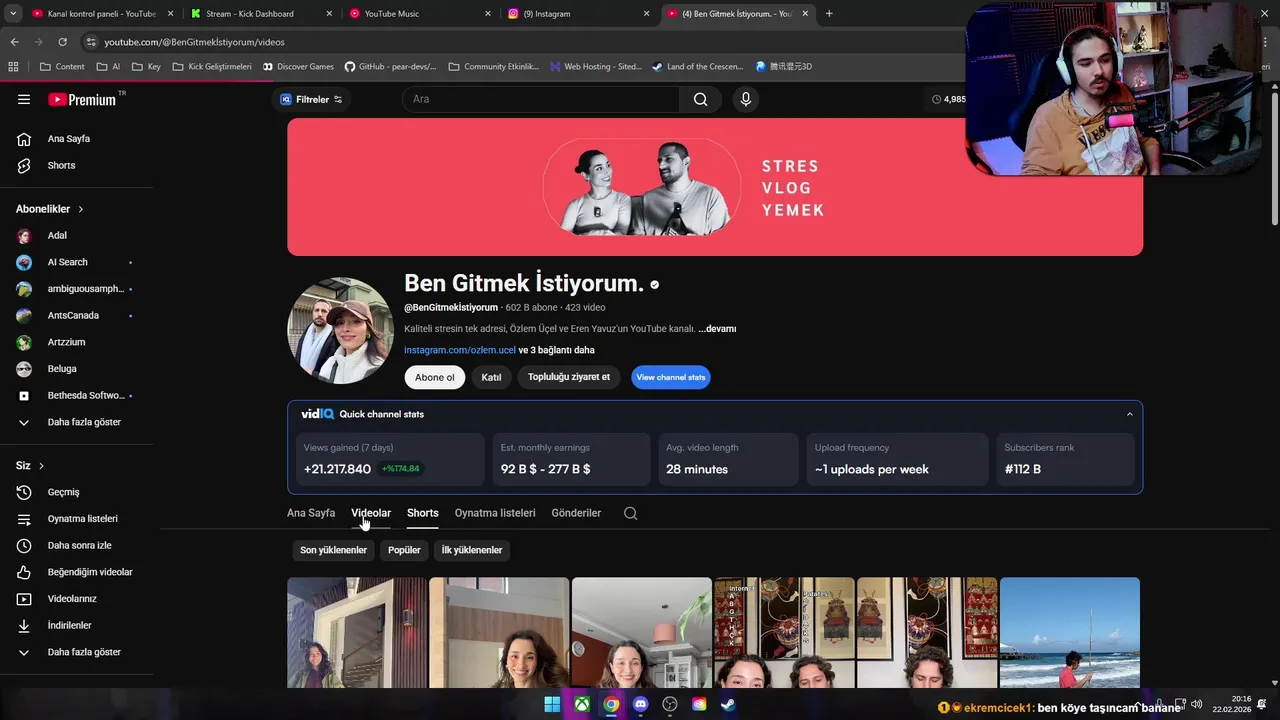Image resolution: width=1280 pixels, height=720 pixels.
Task: Open Oynatma listeleri in sidebar
Action: point(80,519)
